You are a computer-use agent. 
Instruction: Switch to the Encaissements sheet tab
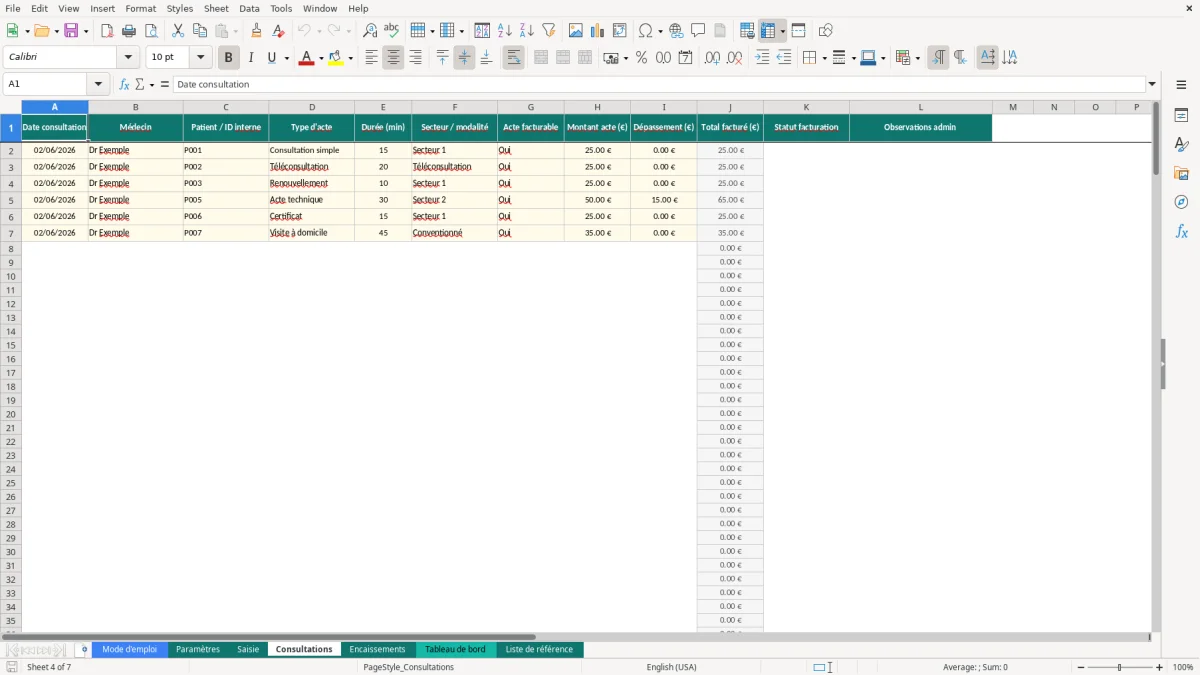[377, 649]
